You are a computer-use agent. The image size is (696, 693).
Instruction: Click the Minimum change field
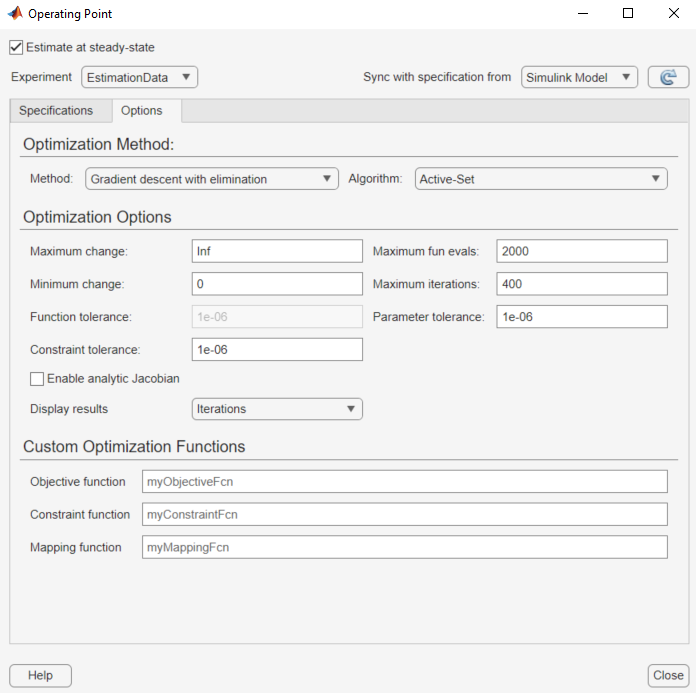coord(277,284)
